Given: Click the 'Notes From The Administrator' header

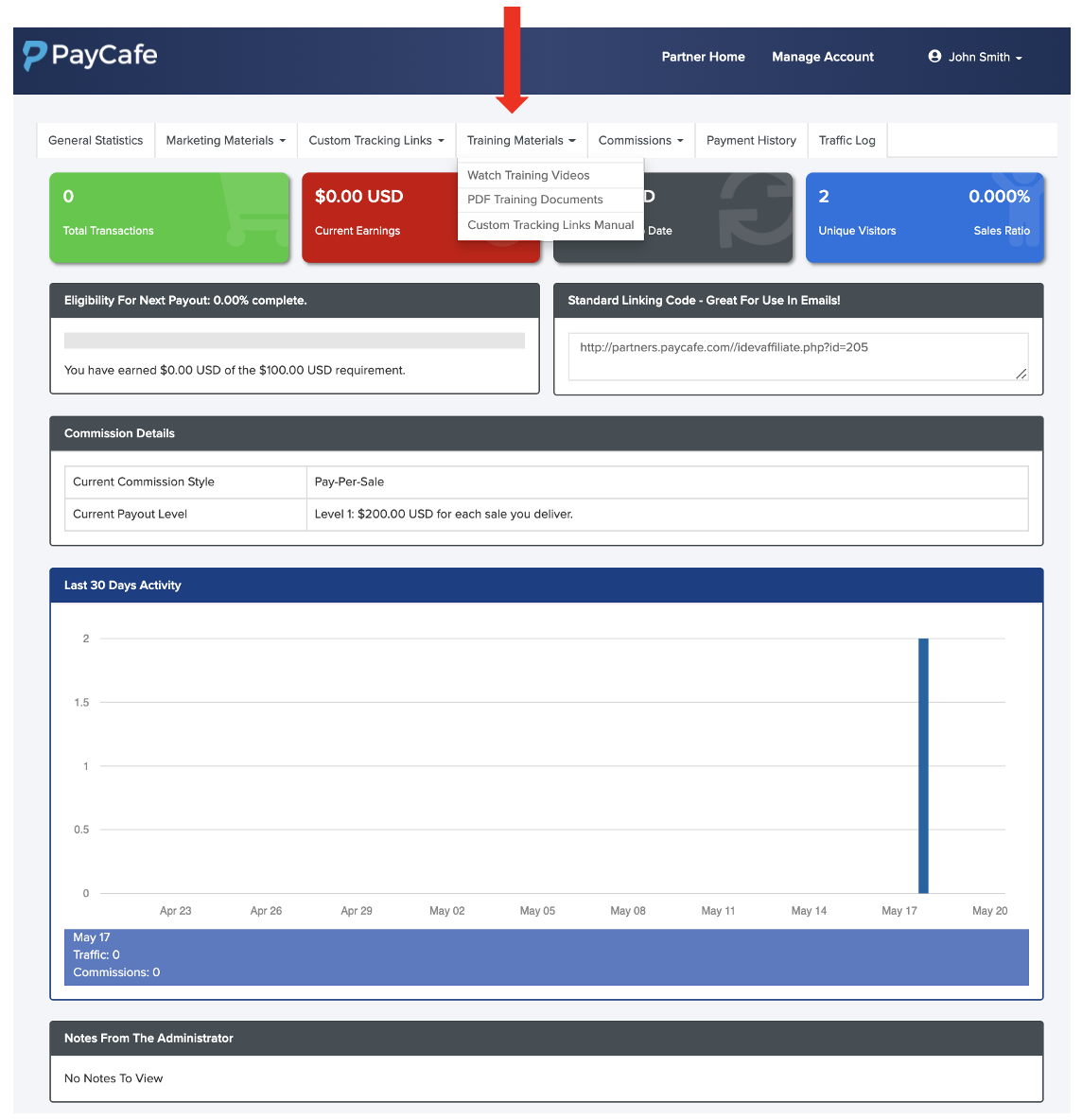Looking at the screenshot, I should [x=547, y=1039].
